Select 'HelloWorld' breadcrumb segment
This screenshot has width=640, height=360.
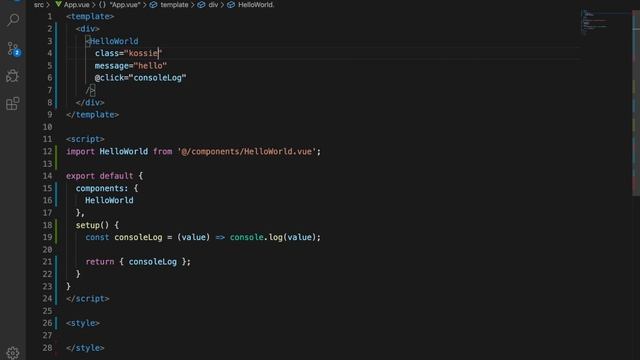pos(251,5)
